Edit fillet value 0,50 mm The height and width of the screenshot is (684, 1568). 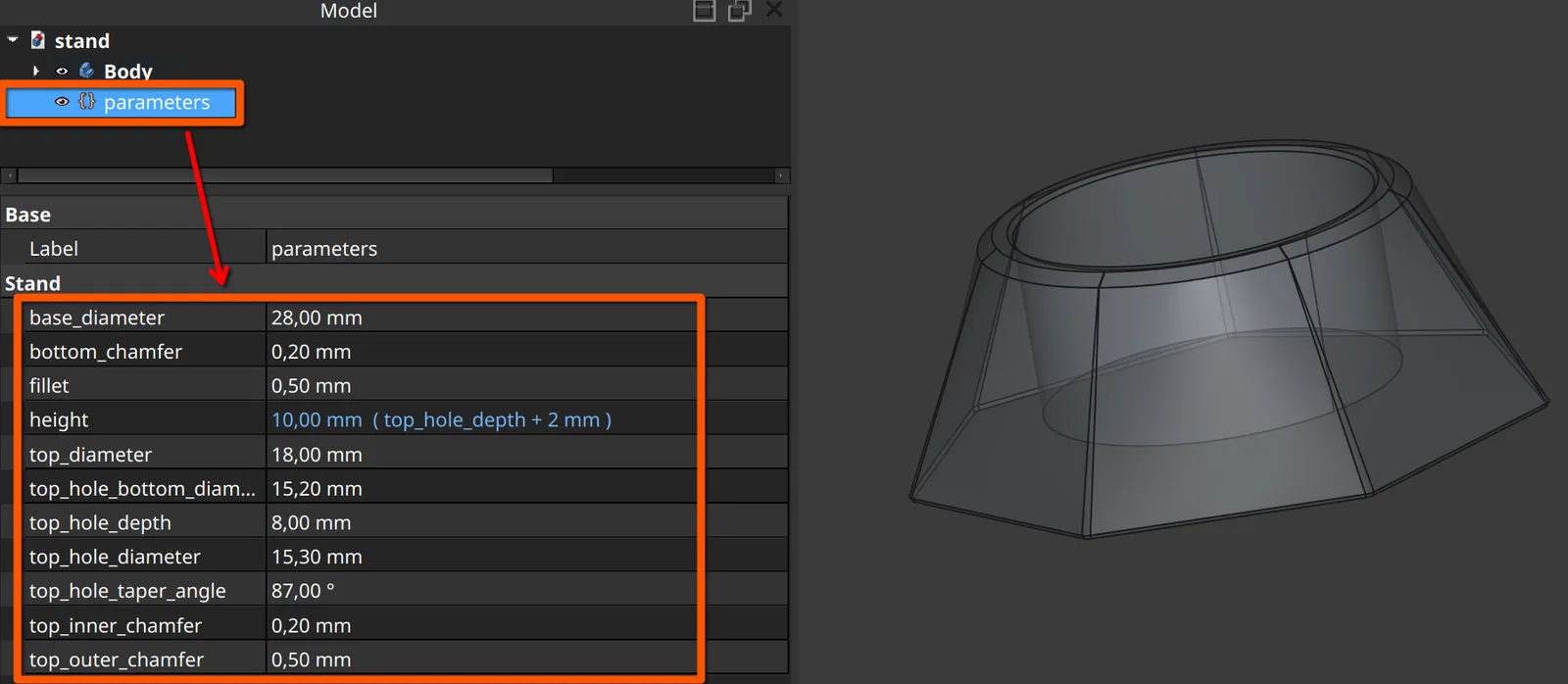[527, 386]
